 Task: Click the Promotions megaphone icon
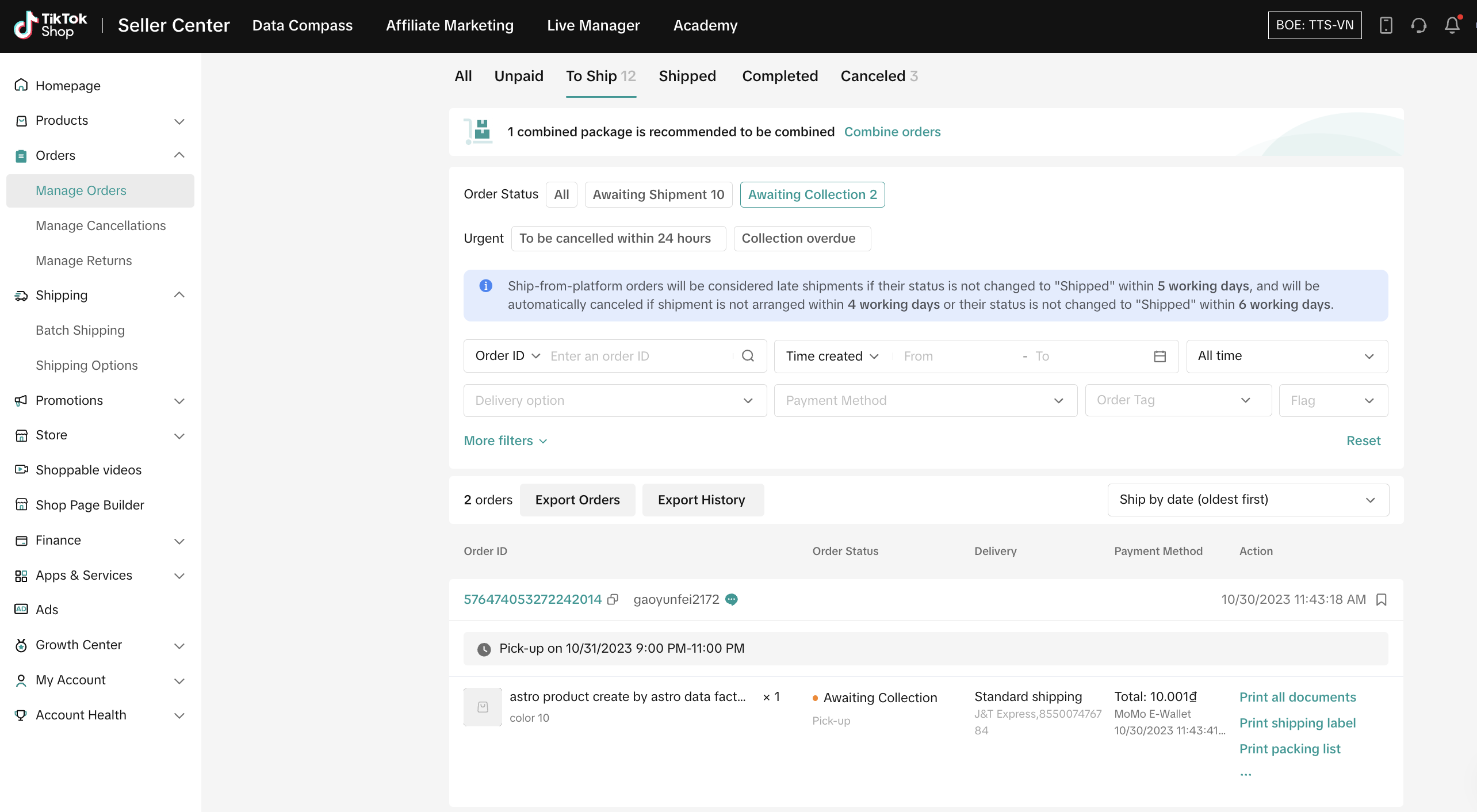click(21, 400)
